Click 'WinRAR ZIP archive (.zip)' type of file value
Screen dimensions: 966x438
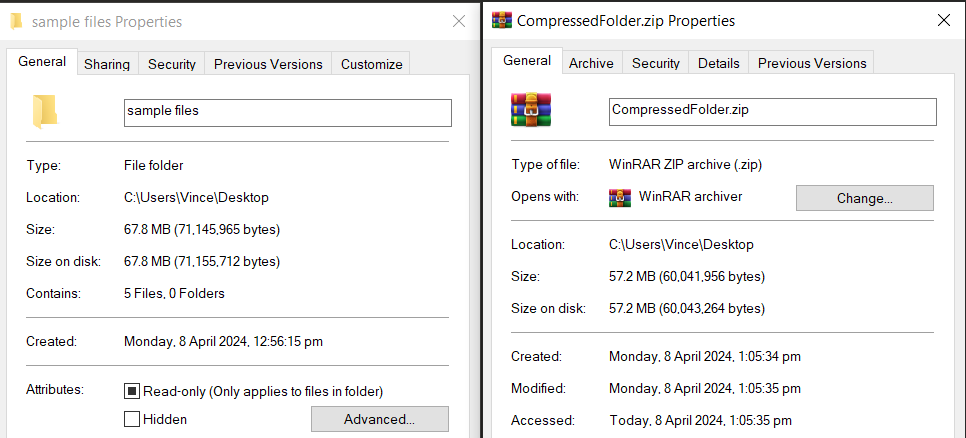(686, 164)
